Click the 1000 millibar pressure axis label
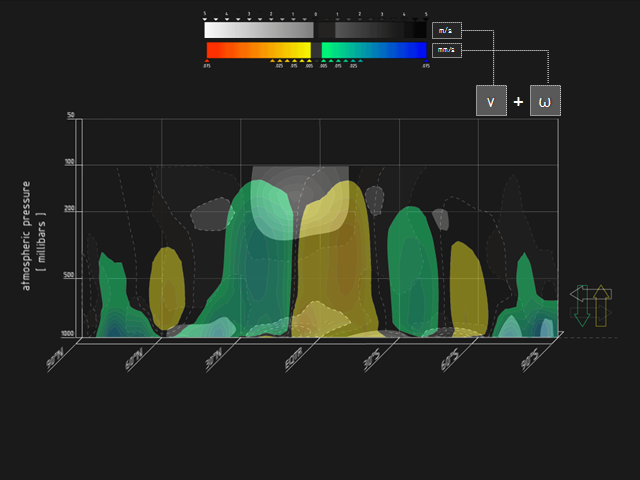Screen dimensions: 640x480 point(68,333)
